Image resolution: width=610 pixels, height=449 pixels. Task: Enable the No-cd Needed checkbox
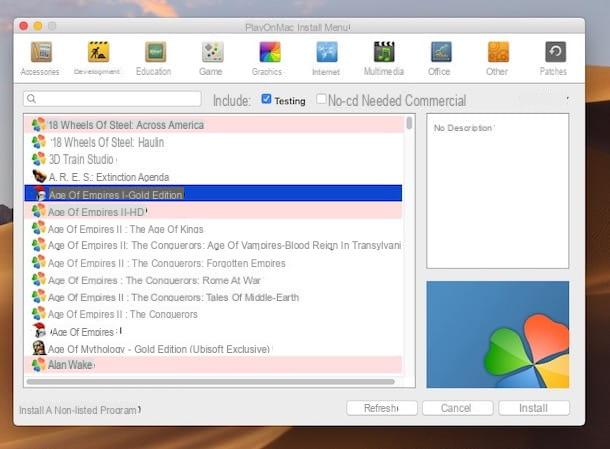click(321, 99)
